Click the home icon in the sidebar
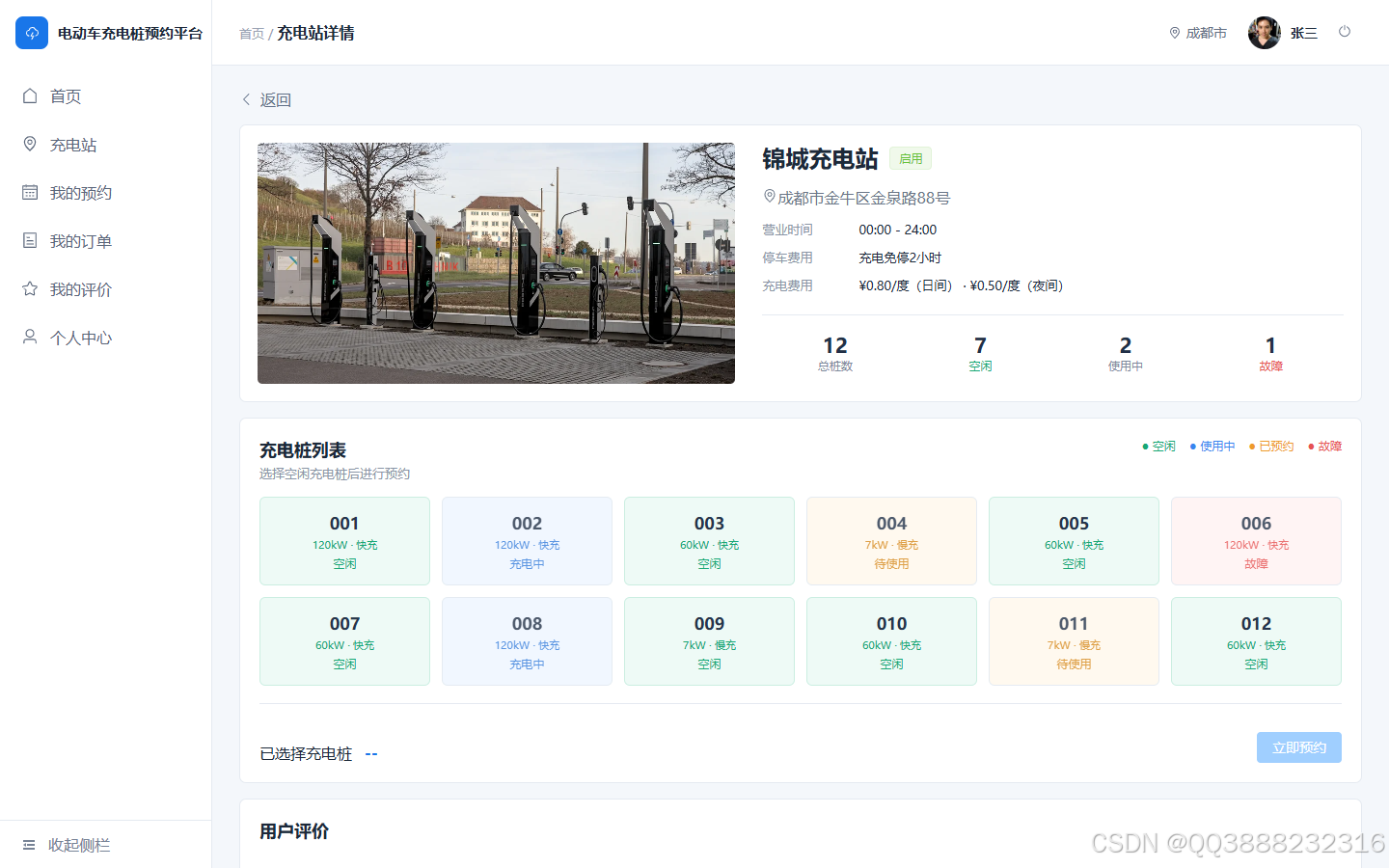 pyautogui.click(x=30, y=95)
